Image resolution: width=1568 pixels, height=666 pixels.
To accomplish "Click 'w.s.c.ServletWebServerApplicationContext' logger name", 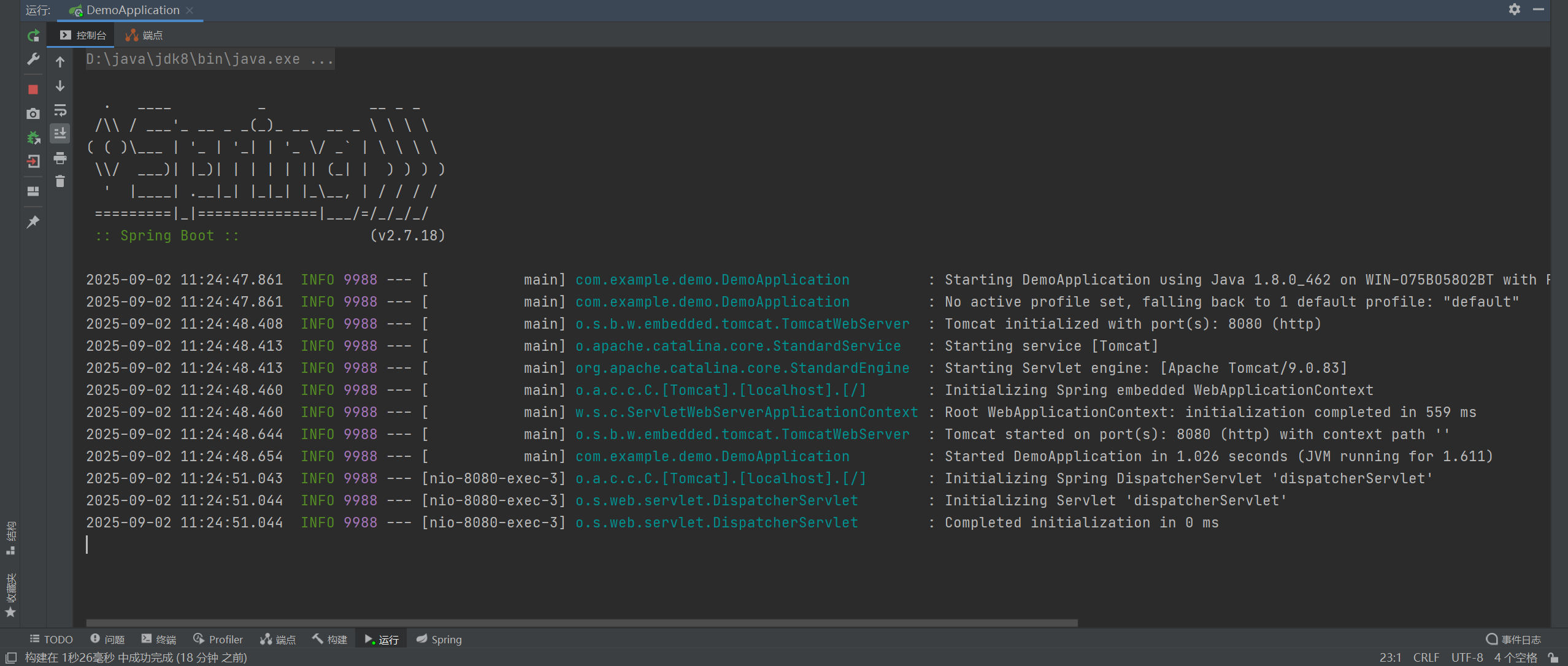I will point(747,412).
